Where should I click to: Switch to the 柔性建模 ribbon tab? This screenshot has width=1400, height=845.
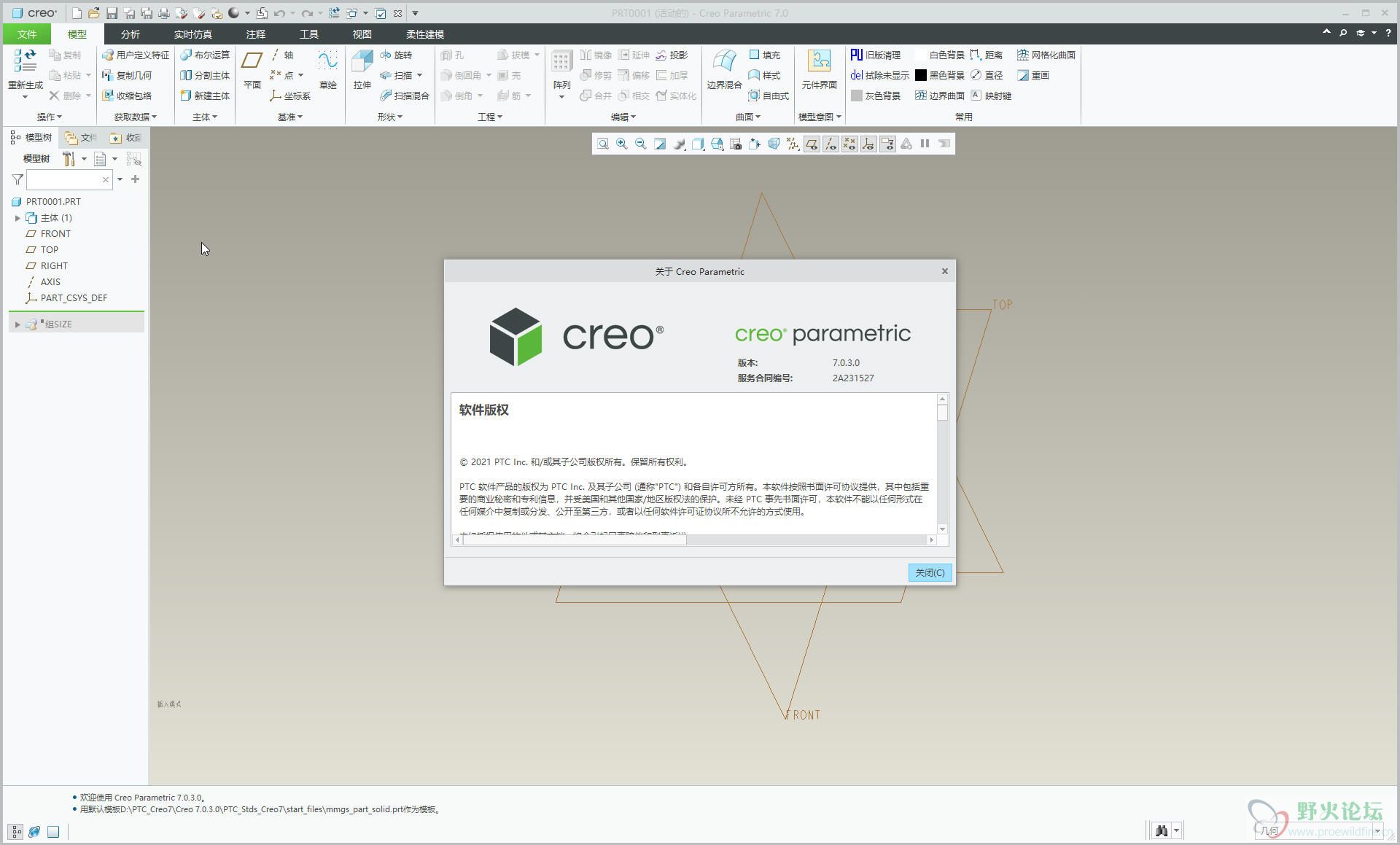tap(425, 34)
